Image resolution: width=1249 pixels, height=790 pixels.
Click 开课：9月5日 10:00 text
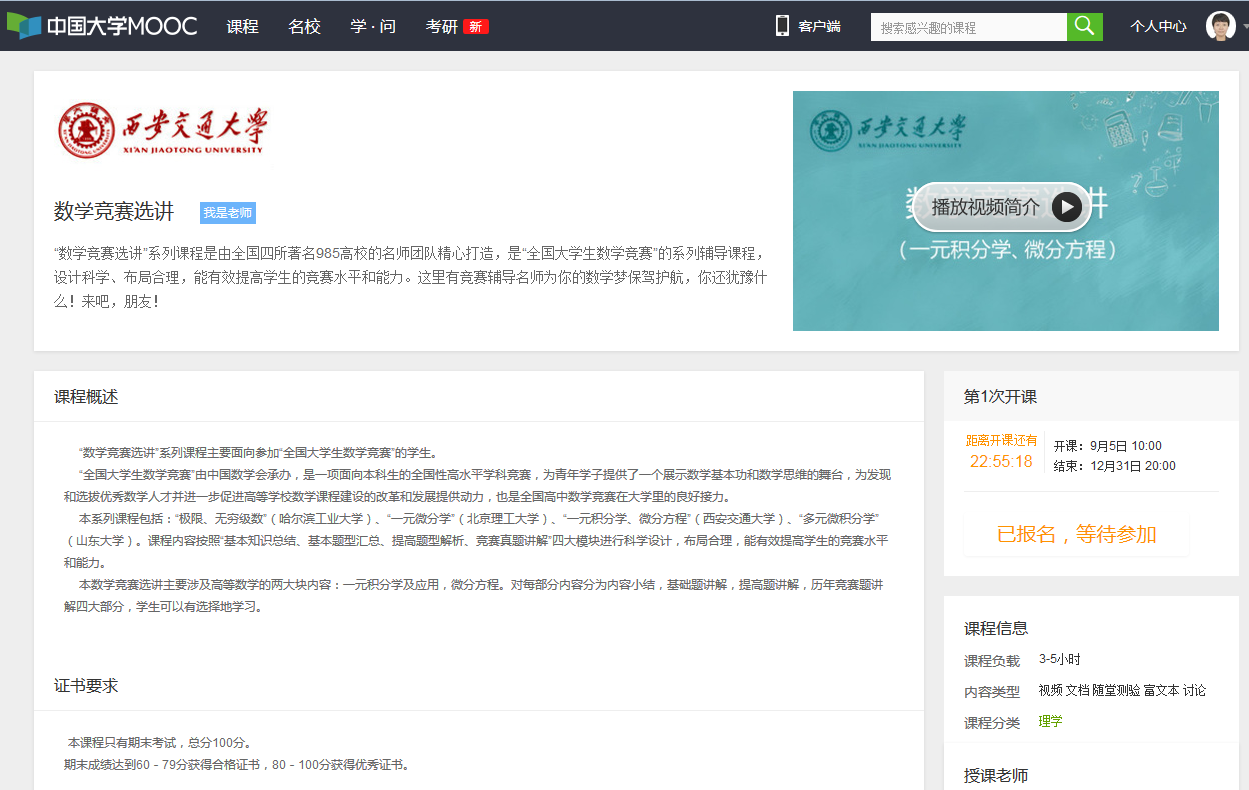1108,446
